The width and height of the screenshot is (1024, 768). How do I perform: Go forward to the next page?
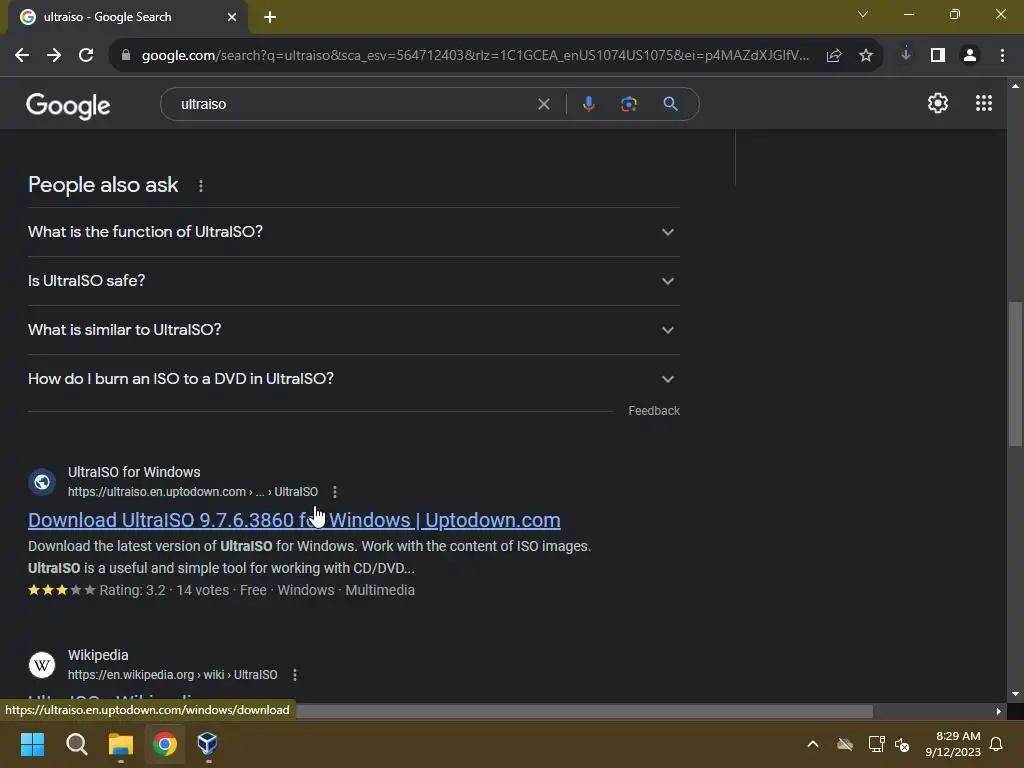click(x=54, y=56)
